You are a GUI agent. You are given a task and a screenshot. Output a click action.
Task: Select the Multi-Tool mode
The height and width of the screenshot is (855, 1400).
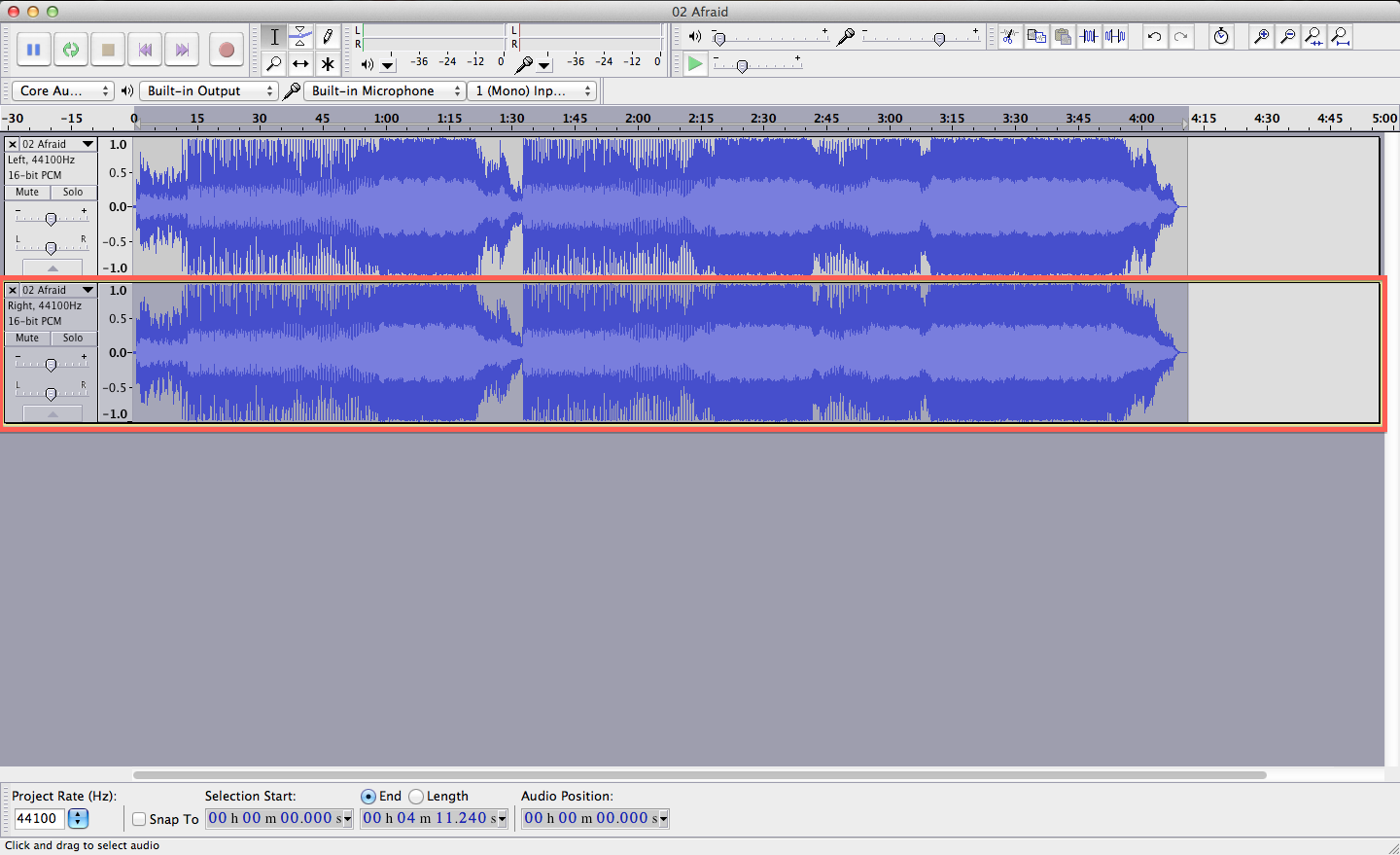[x=328, y=63]
